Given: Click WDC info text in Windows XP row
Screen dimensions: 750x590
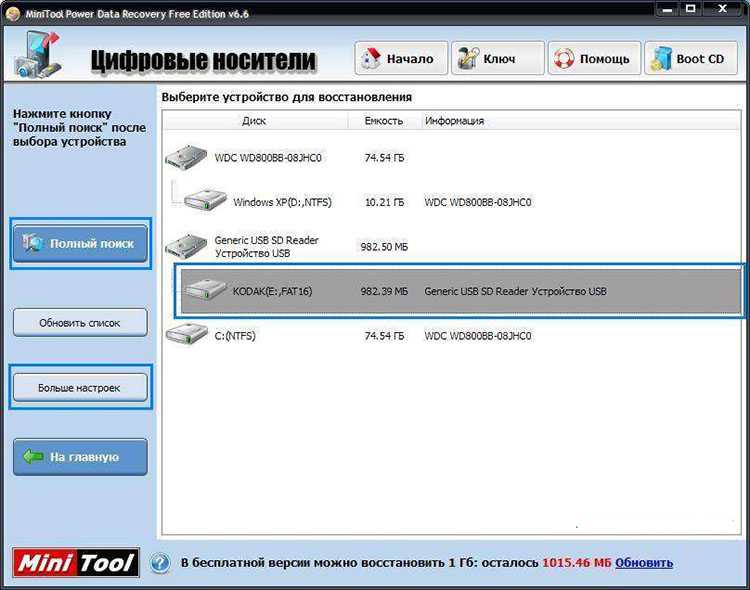Looking at the screenshot, I should (x=478, y=202).
